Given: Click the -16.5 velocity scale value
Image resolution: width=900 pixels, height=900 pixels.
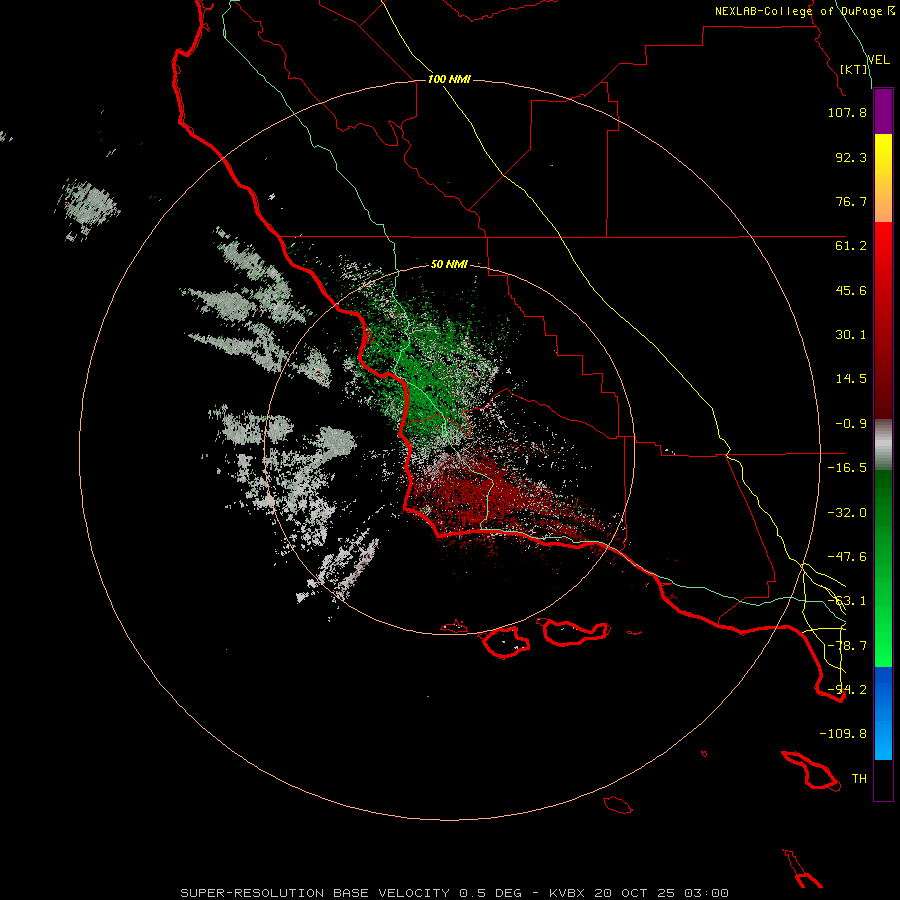Looking at the screenshot, I should [x=847, y=468].
